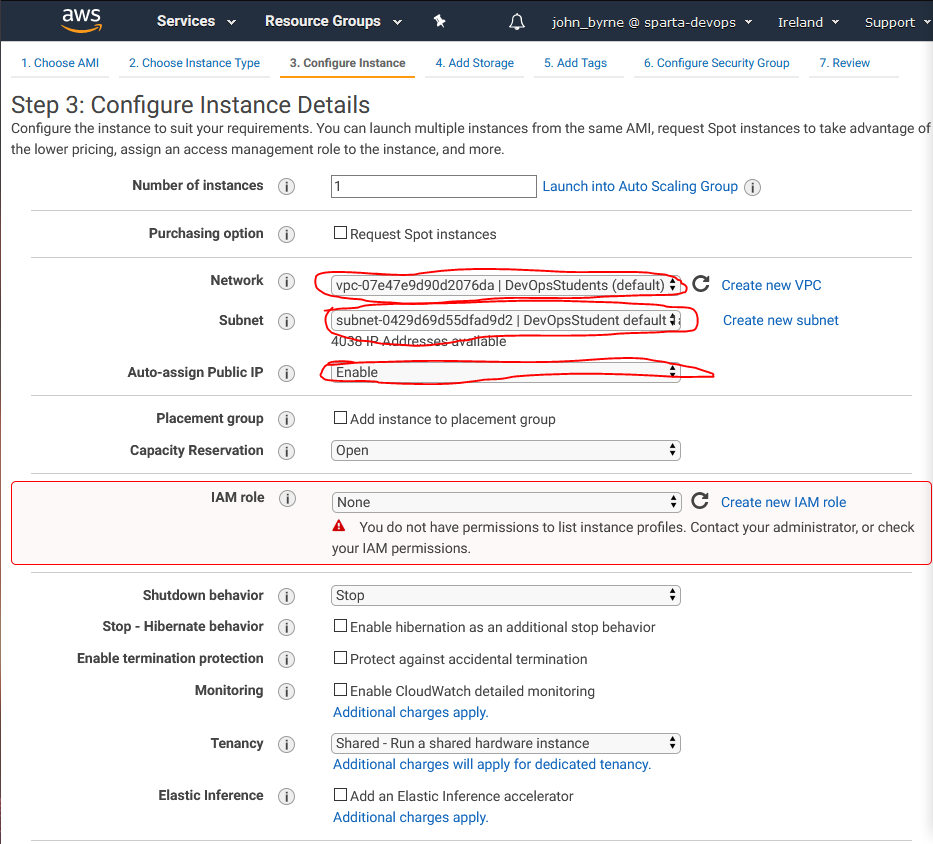Show info for Subnet field
Image resolution: width=933 pixels, height=844 pixels.
286,321
